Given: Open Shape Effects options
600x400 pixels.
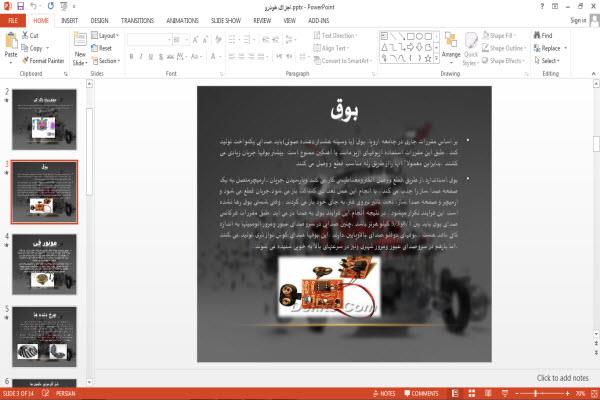Looking at the screenshot, I should (503, 61).
